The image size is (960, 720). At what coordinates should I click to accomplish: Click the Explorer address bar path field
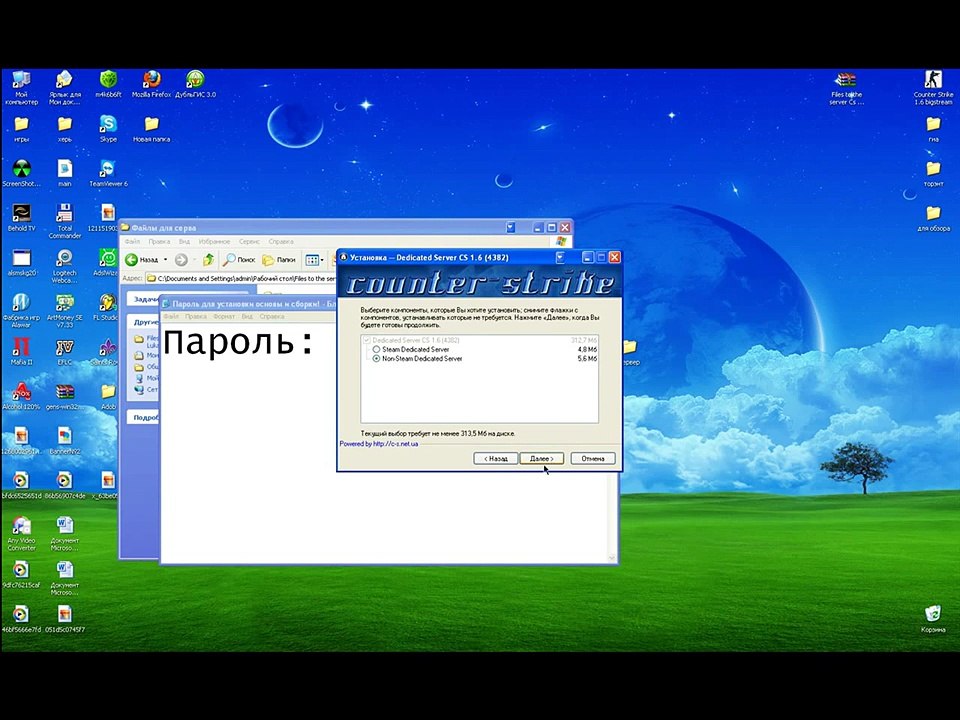(x=242, y=278)
